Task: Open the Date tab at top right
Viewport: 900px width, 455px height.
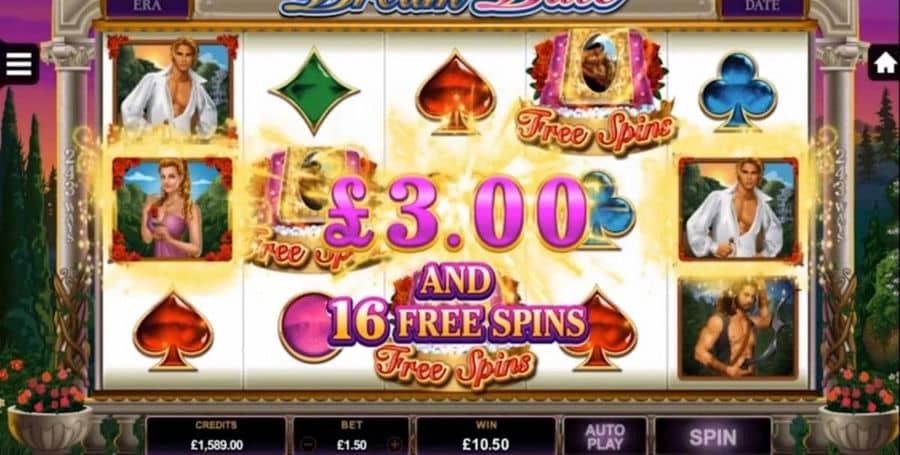Action: (763, 7)
